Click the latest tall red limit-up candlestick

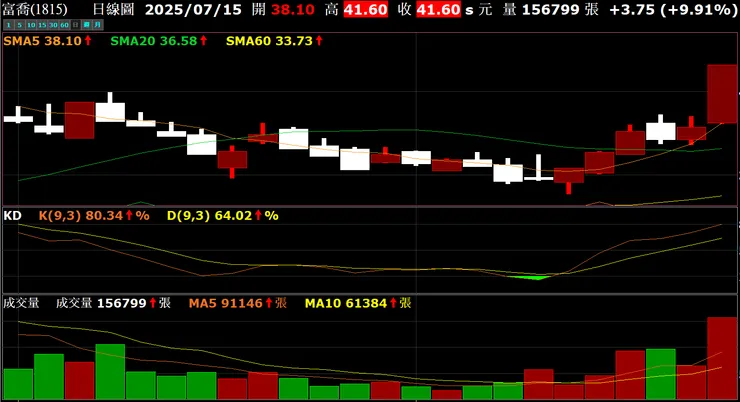point(722,94)
